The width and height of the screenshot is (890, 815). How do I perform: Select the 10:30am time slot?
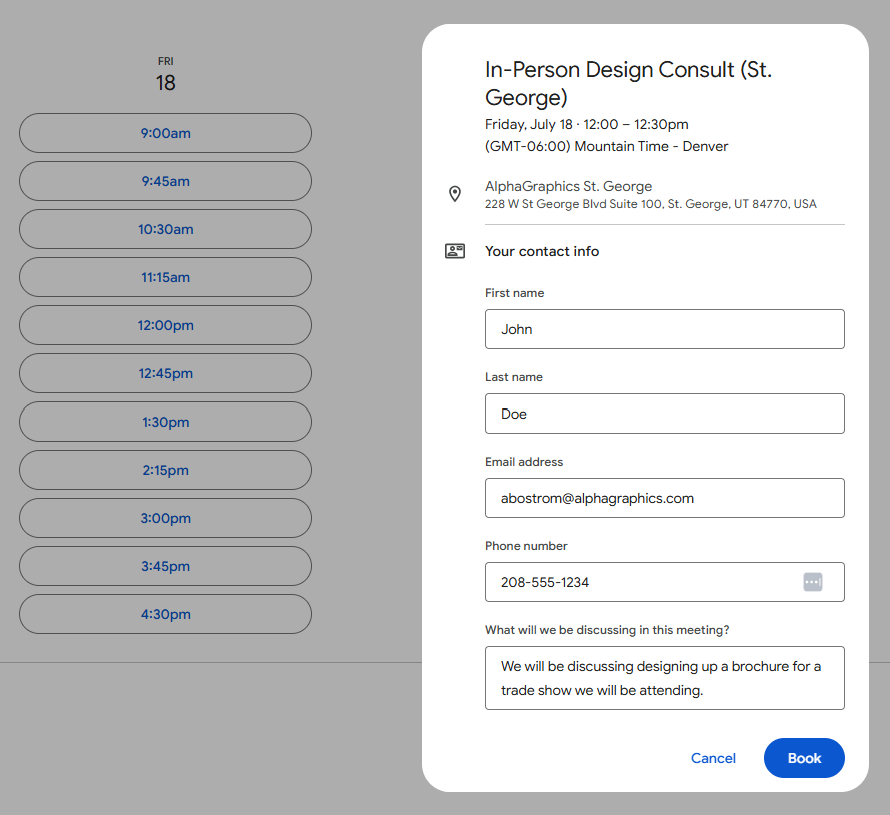[x=165, y=229]
